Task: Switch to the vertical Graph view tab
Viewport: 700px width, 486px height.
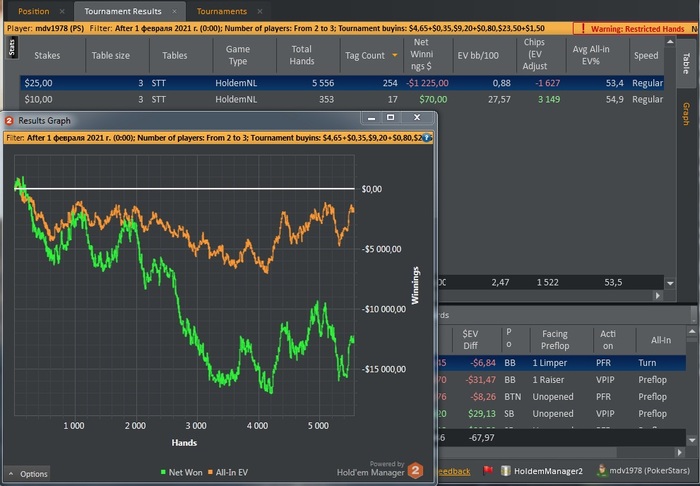Action: tap(686, 114)
